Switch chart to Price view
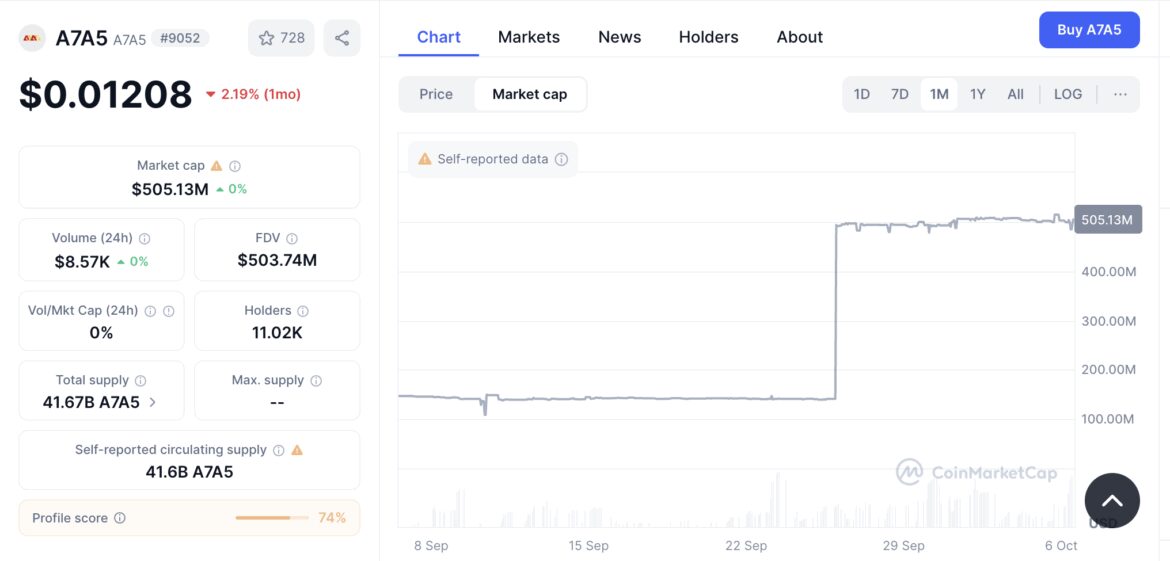This screenshot has width=1170, height=561. click(436, 94)
